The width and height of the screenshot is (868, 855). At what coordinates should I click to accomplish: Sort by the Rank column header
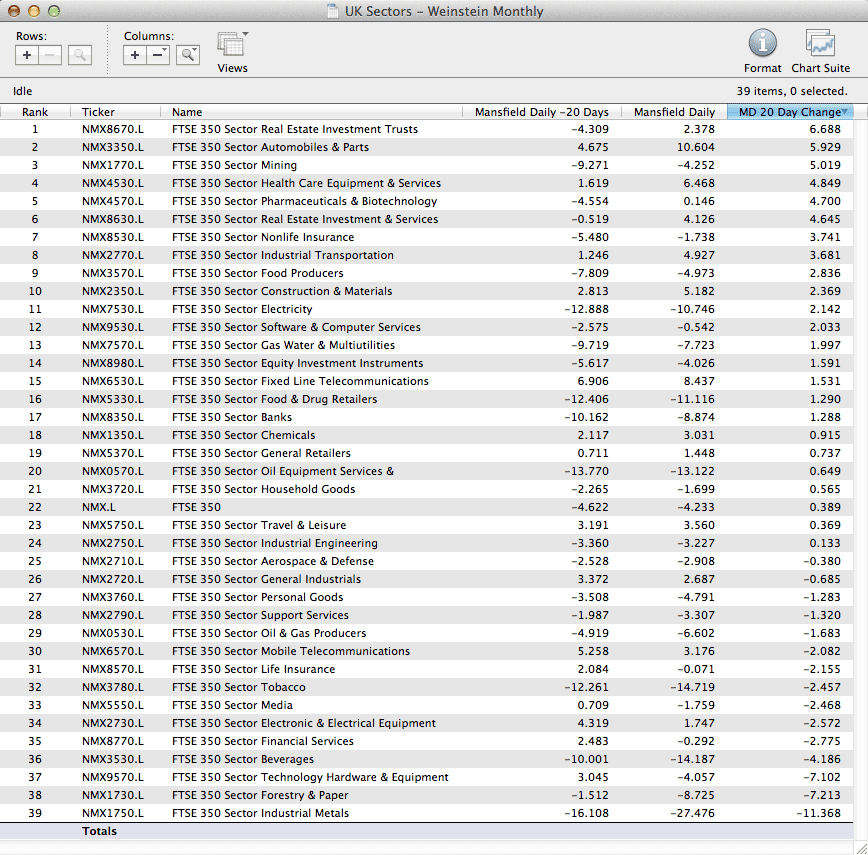pos(35,112)
